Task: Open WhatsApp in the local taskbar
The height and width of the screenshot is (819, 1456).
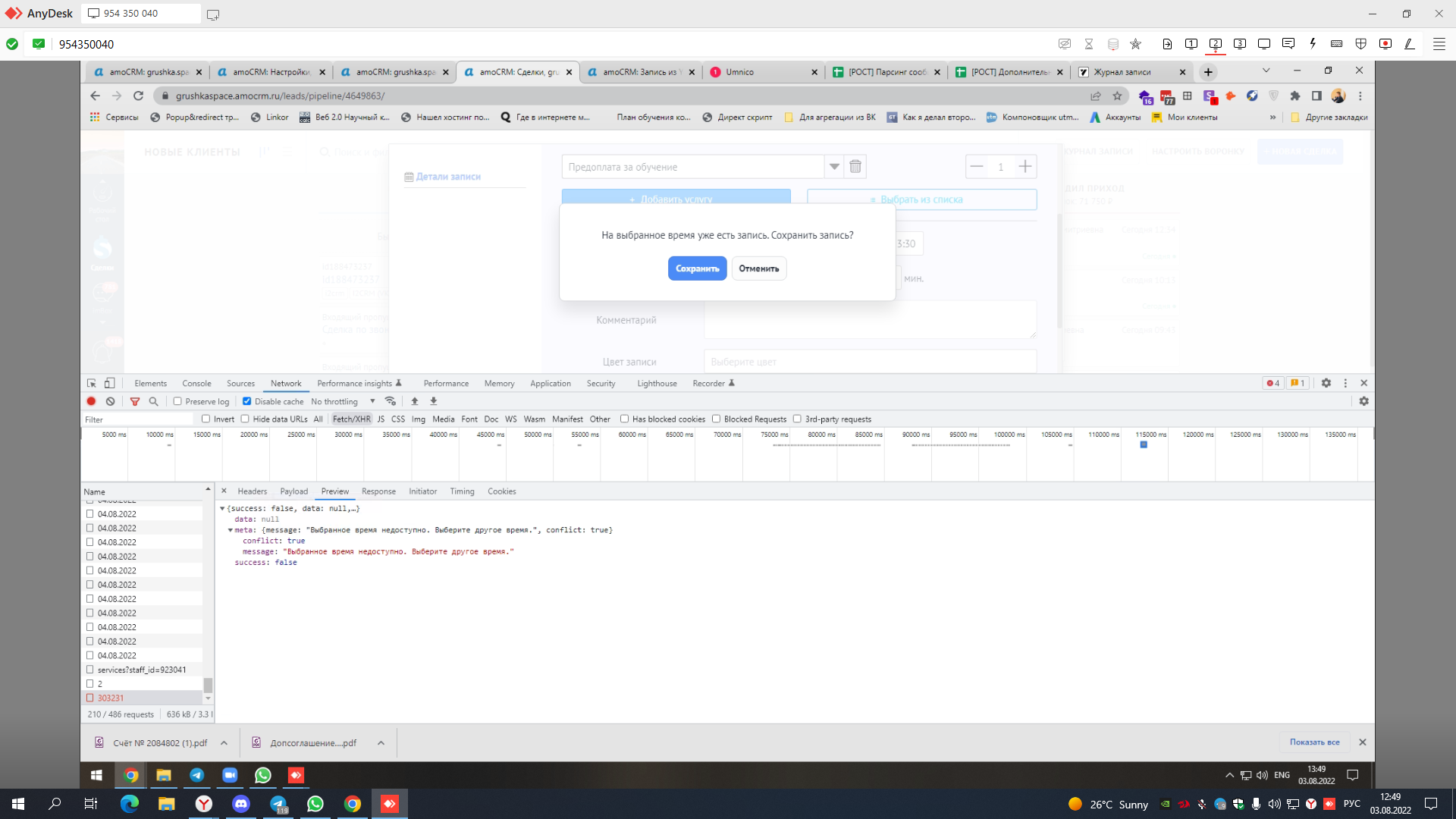Action: (x=315, y=804)
